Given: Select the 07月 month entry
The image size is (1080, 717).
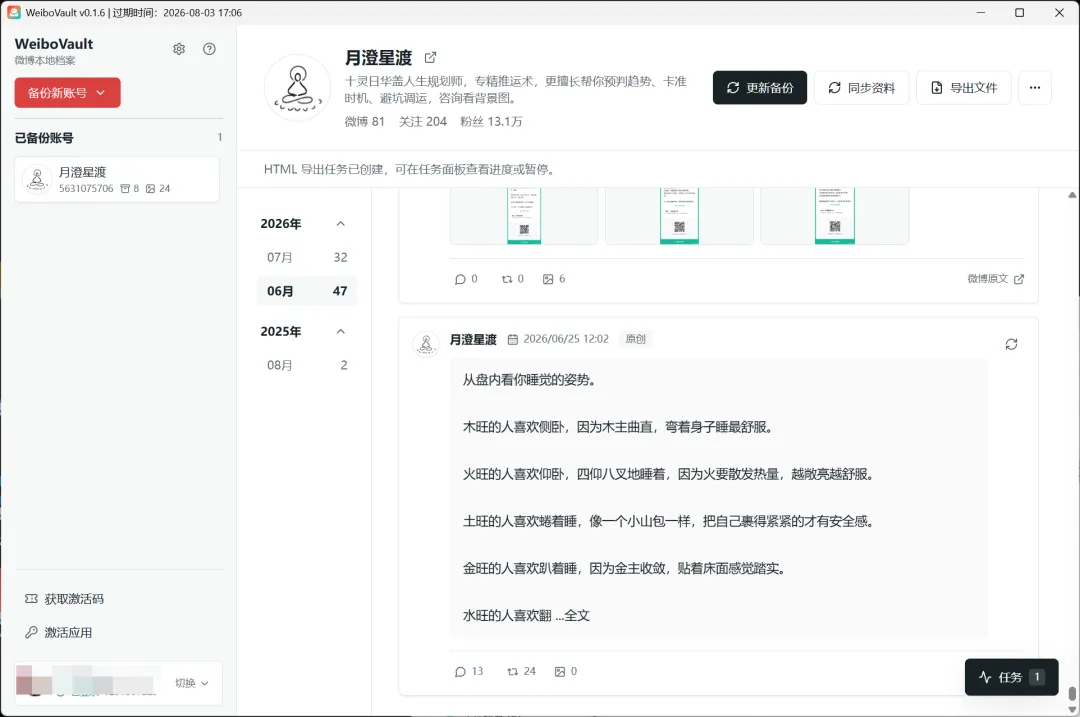Looking at the screenshot, I should (307, 258).
